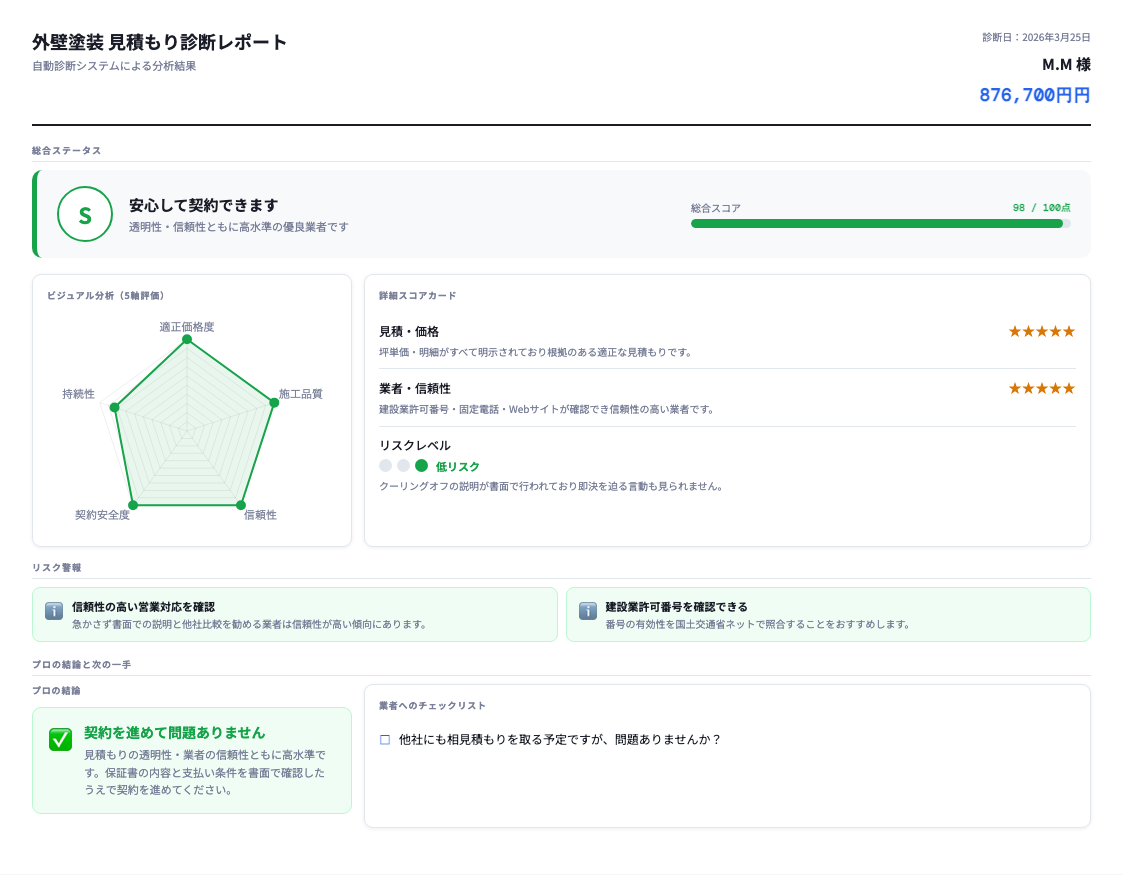This screenshot has height=875, width=1123.
Task: Click the green S grade badge
Action: pyautogui.click(x=85, y=214)
